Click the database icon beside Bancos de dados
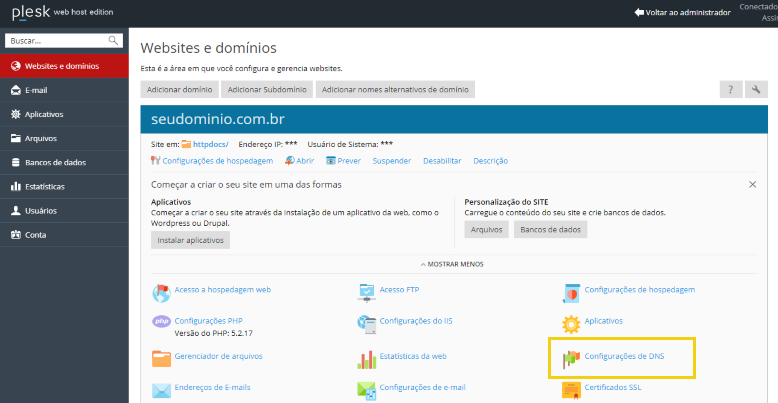This screenshot has width=778, height=403. 15,162
